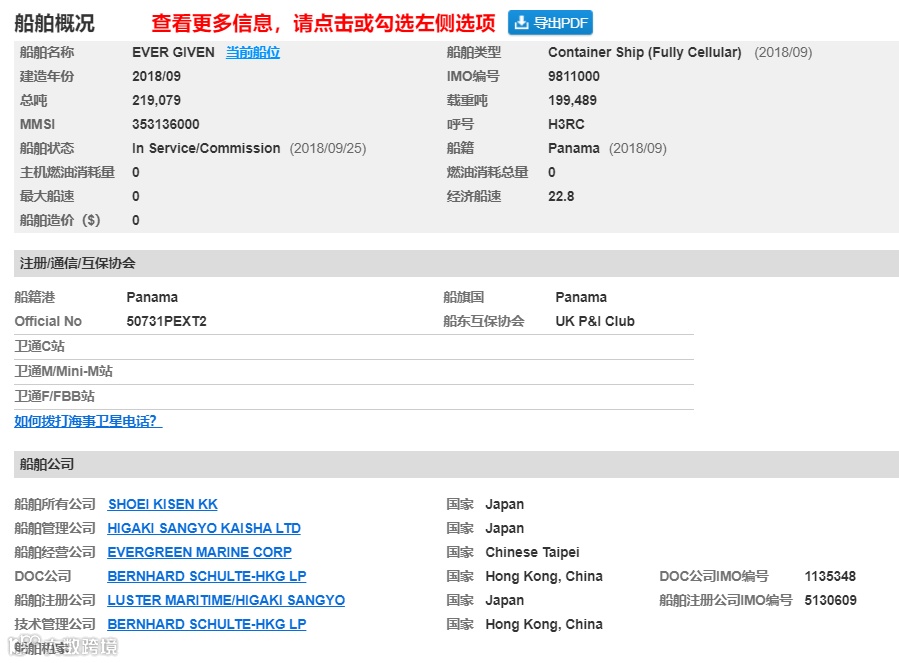Select UK P&I Club text

pos(595,321)
